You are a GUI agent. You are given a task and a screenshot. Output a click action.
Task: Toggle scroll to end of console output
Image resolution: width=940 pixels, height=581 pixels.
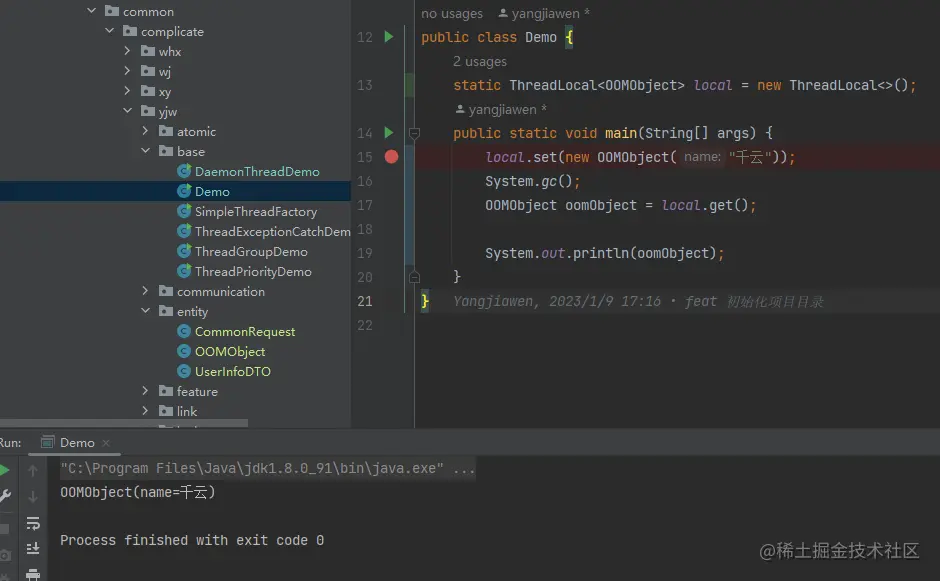pyautogui.click(x=33, y=549)
